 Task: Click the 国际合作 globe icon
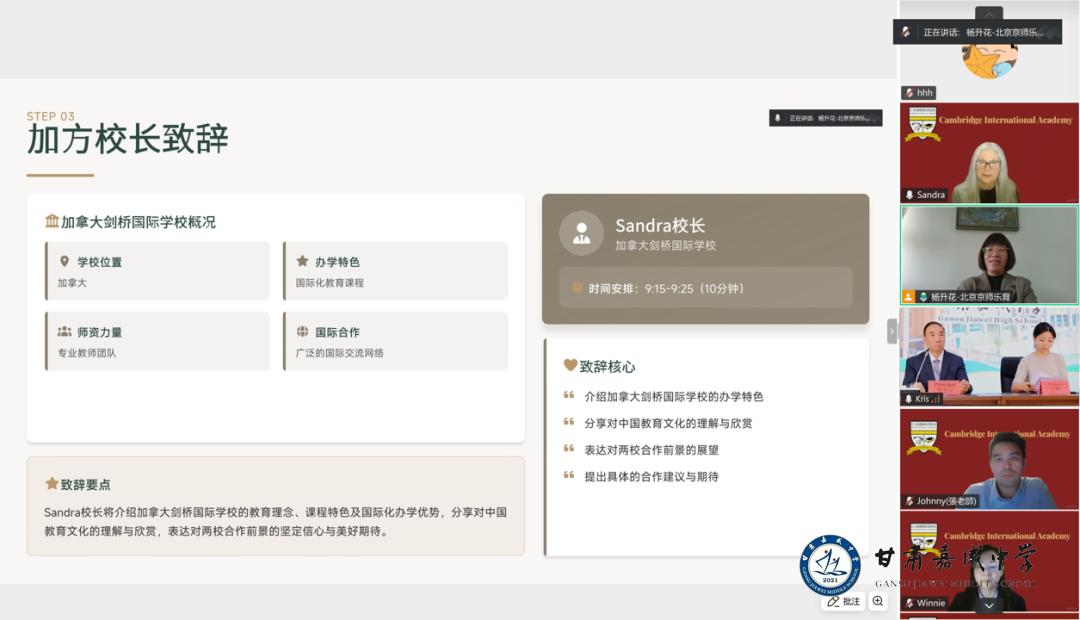tap(302, 331)
